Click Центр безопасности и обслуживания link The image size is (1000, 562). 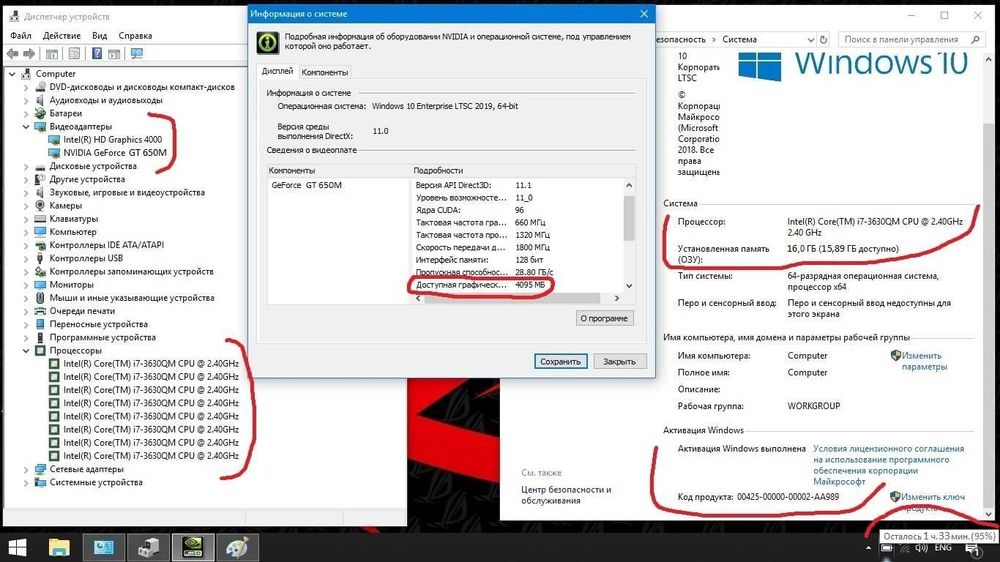point(566,495)
